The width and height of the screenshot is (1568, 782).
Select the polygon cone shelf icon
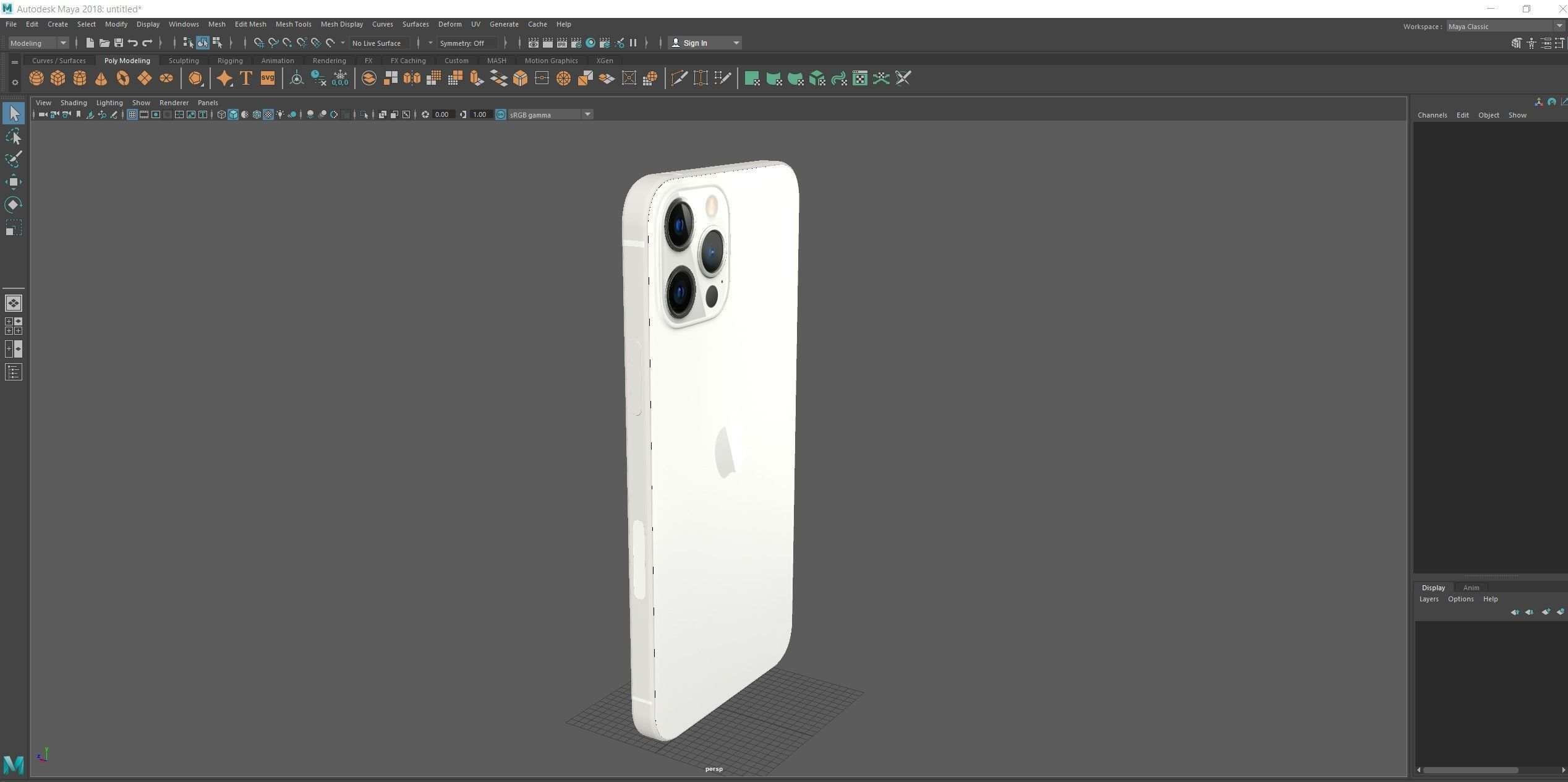click(x=101, y=79)
